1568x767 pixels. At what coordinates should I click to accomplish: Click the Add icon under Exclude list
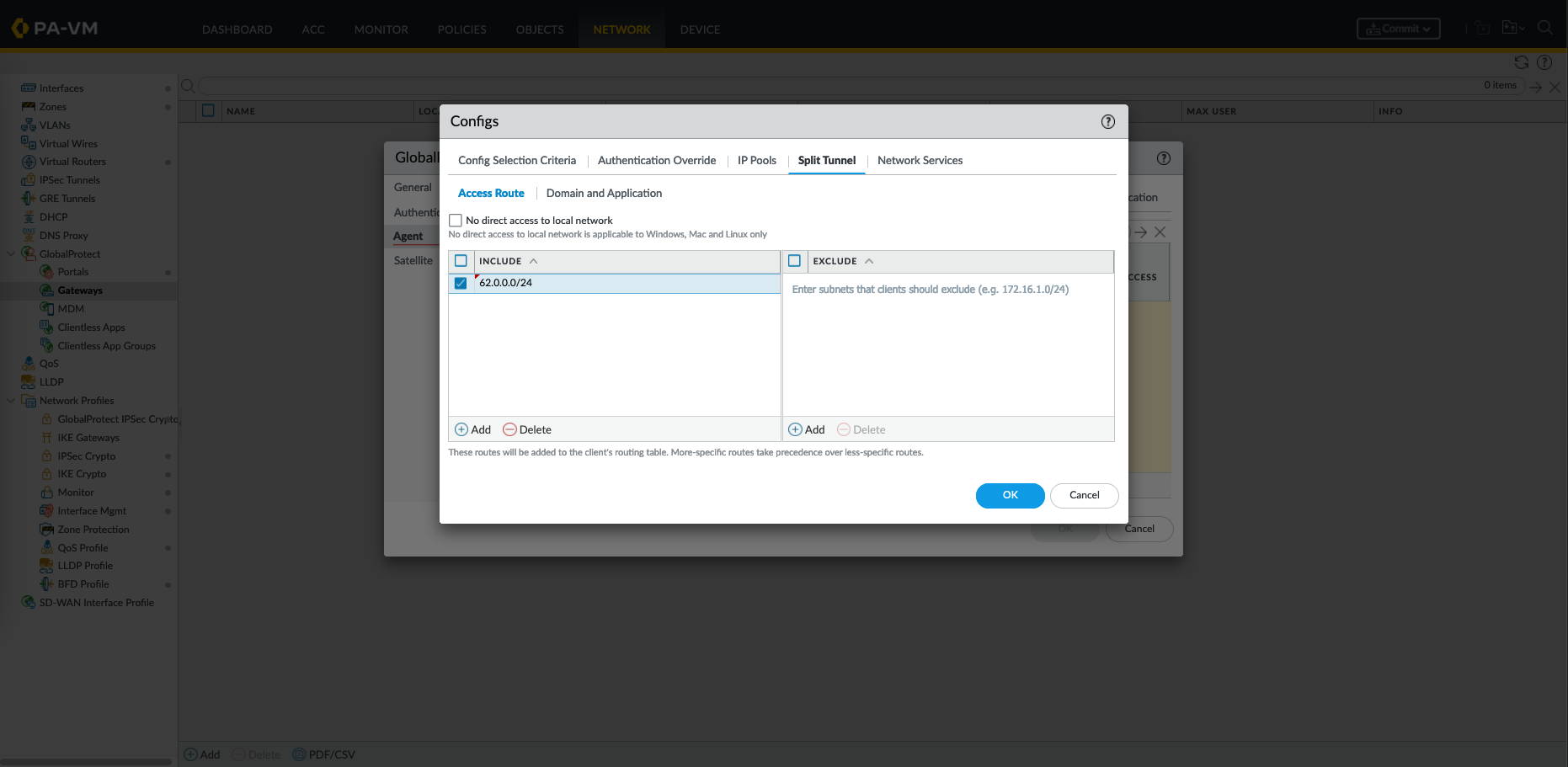795,429
